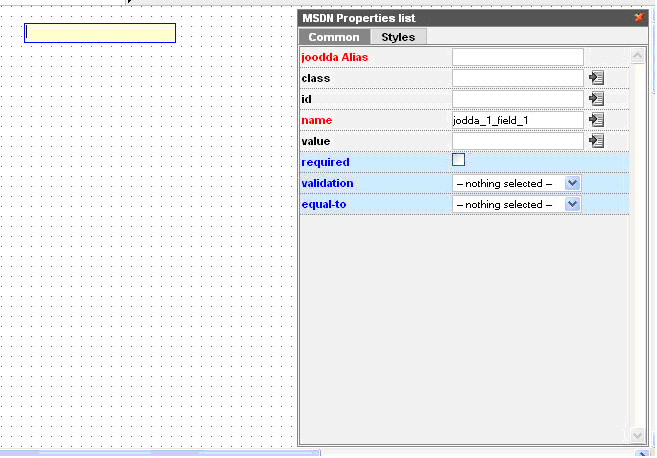Image resolution: width=657 pixels, height=458 pixels.
Task: Click the 'joodda Alias' property label
Action: 334,57
